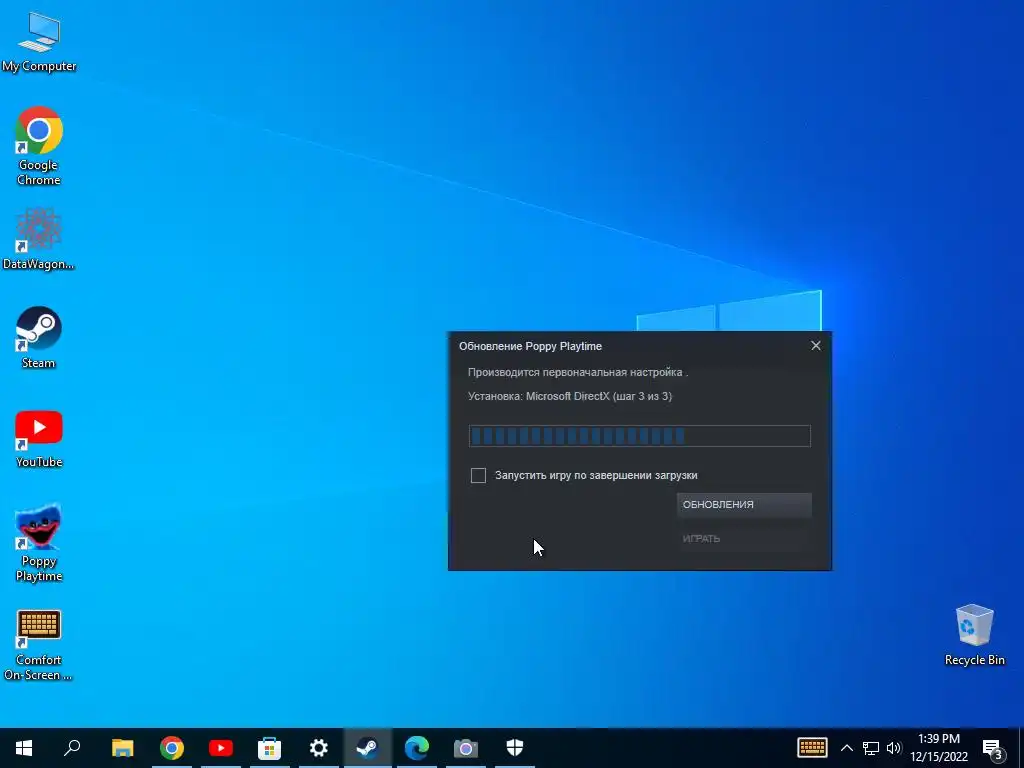Open YouTube from the taskbar
Viewport: 1024px width, 768px height.
(221, 748)
